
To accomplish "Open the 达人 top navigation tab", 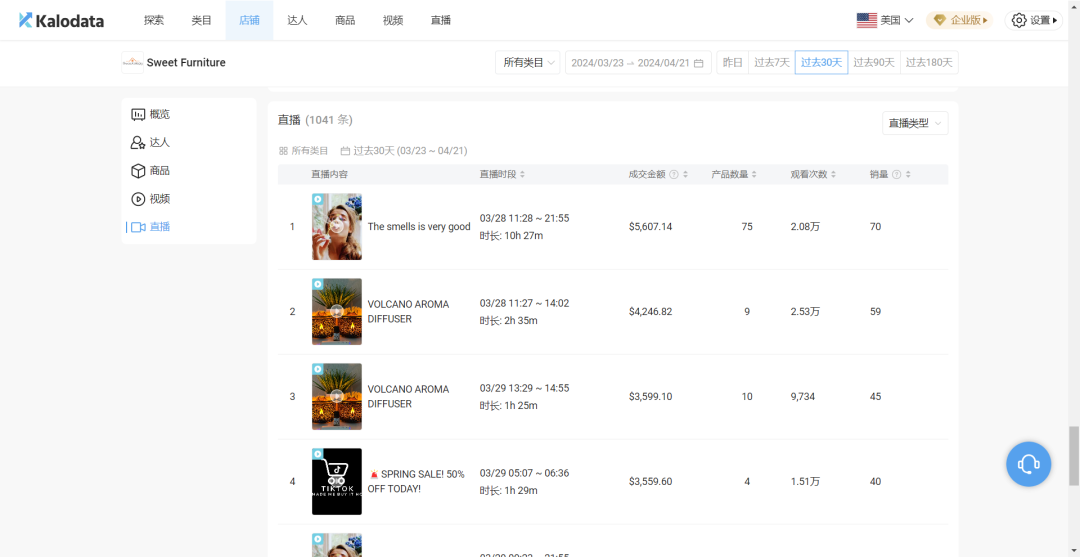I will click(298, 21).
